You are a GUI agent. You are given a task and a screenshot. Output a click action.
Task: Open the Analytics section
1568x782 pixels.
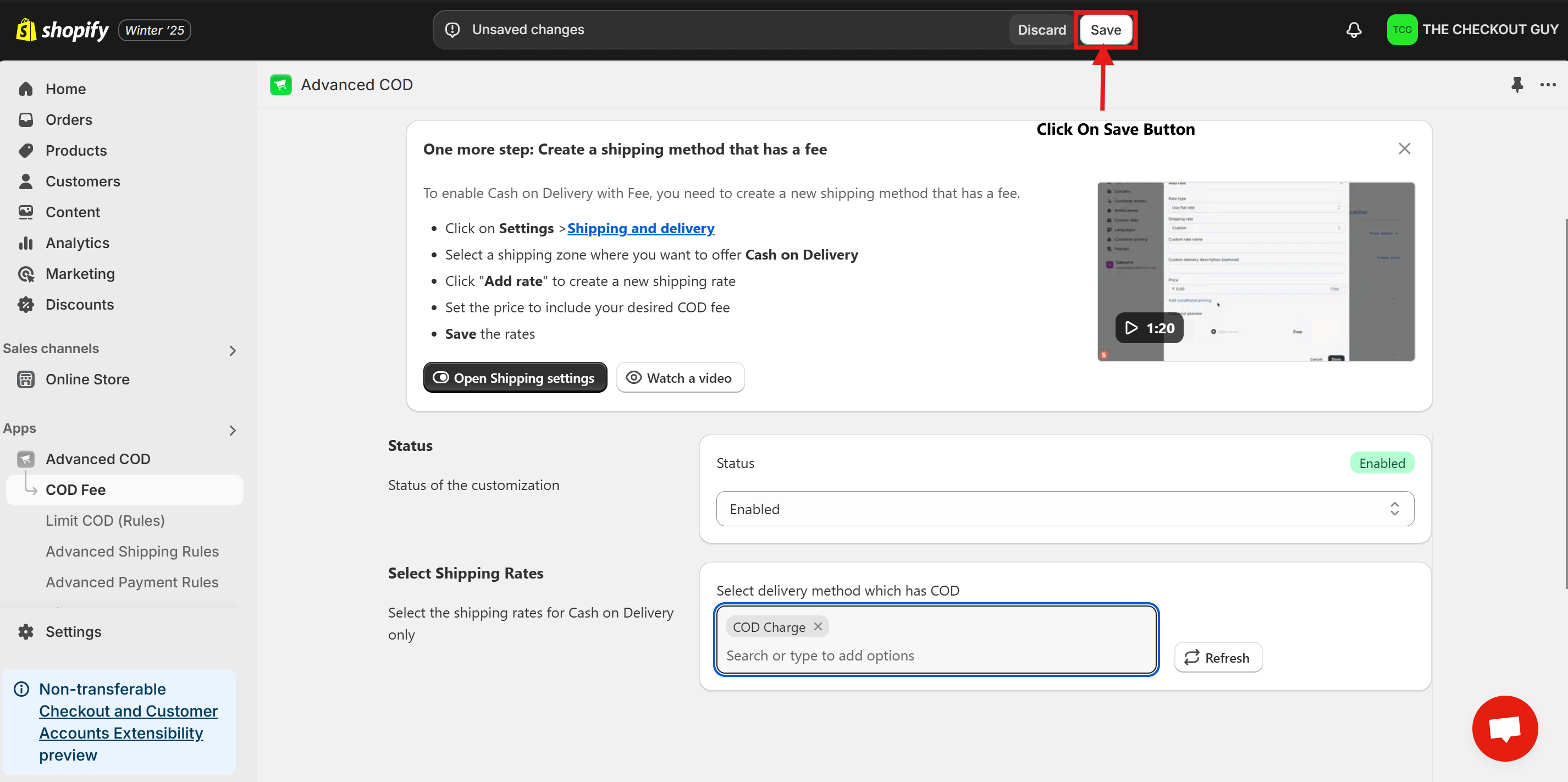pos(78,243)
